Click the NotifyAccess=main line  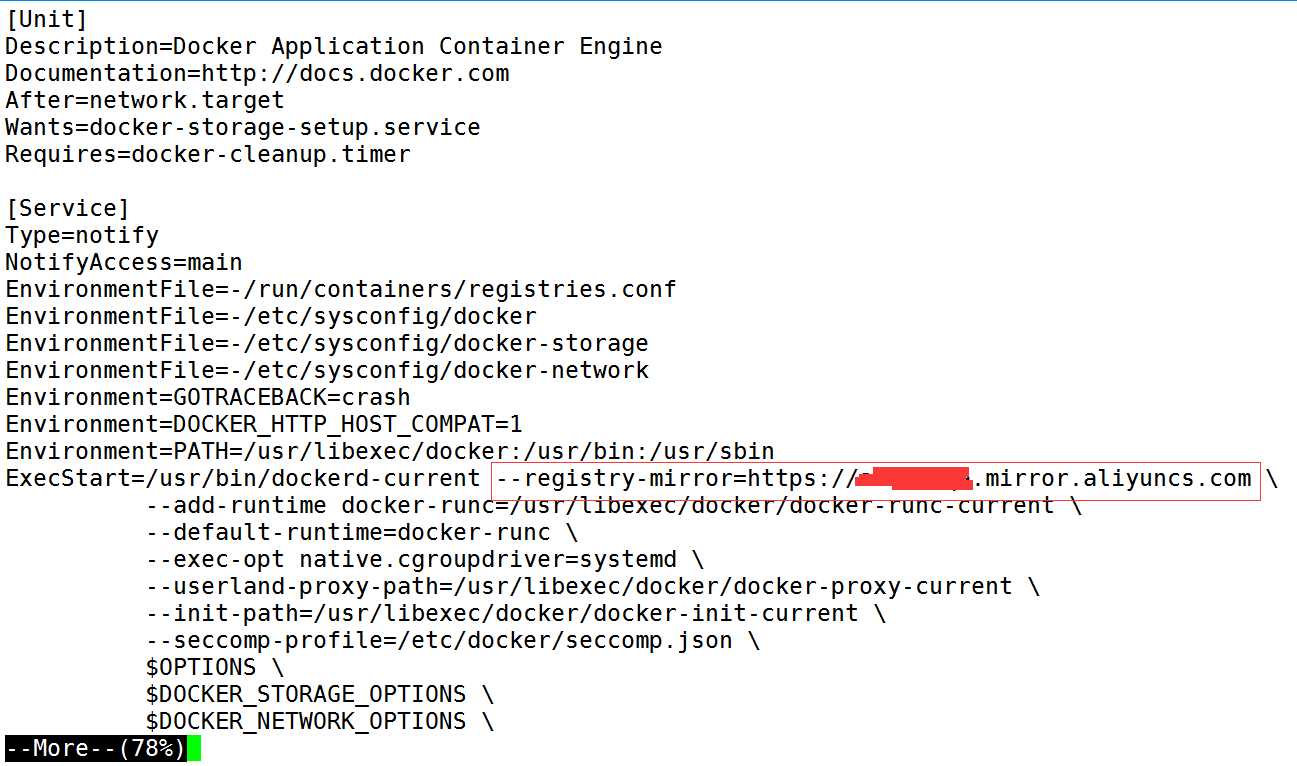124,262
